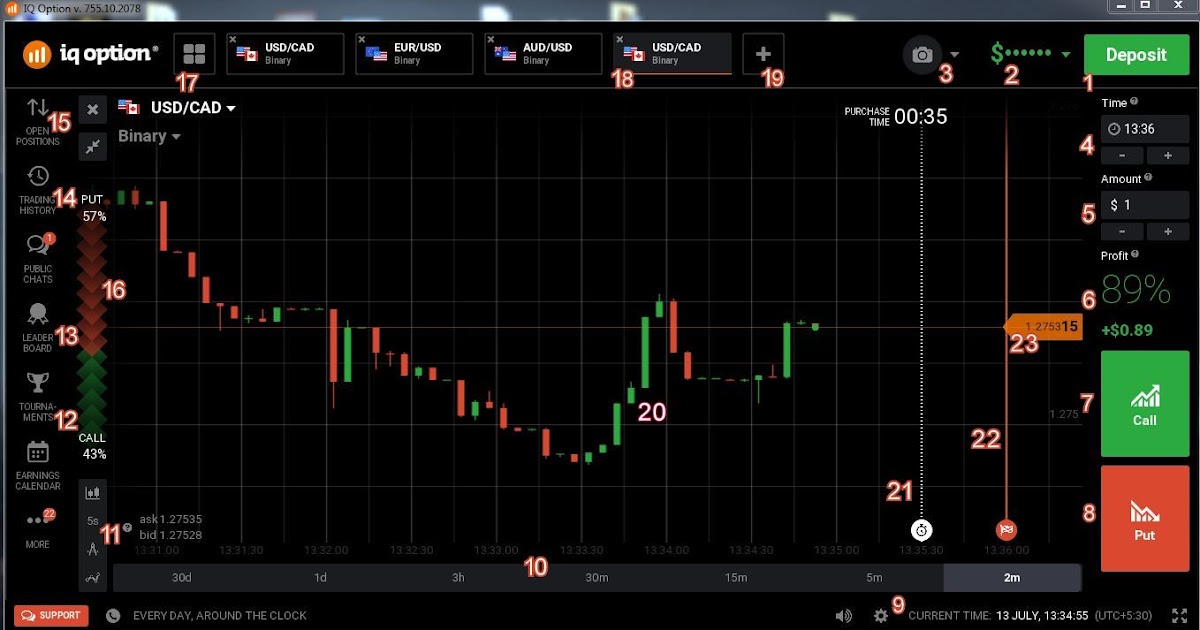The height and width of the screenshot is (630, 1200).
Task: Open Support chat
Action: point(51,616)
